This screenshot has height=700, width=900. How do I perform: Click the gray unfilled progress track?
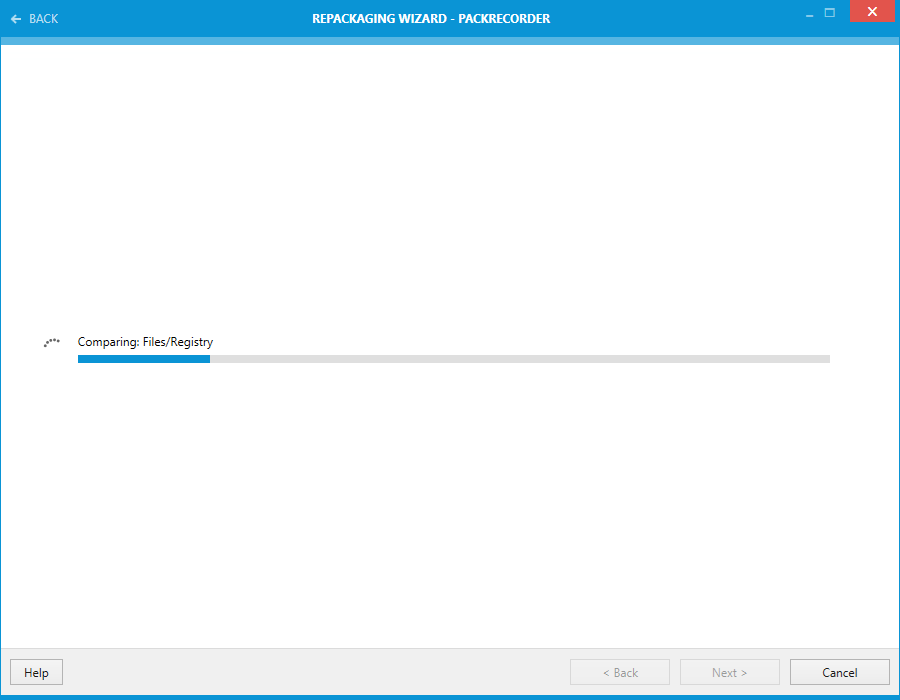click(x=520, y=358)
